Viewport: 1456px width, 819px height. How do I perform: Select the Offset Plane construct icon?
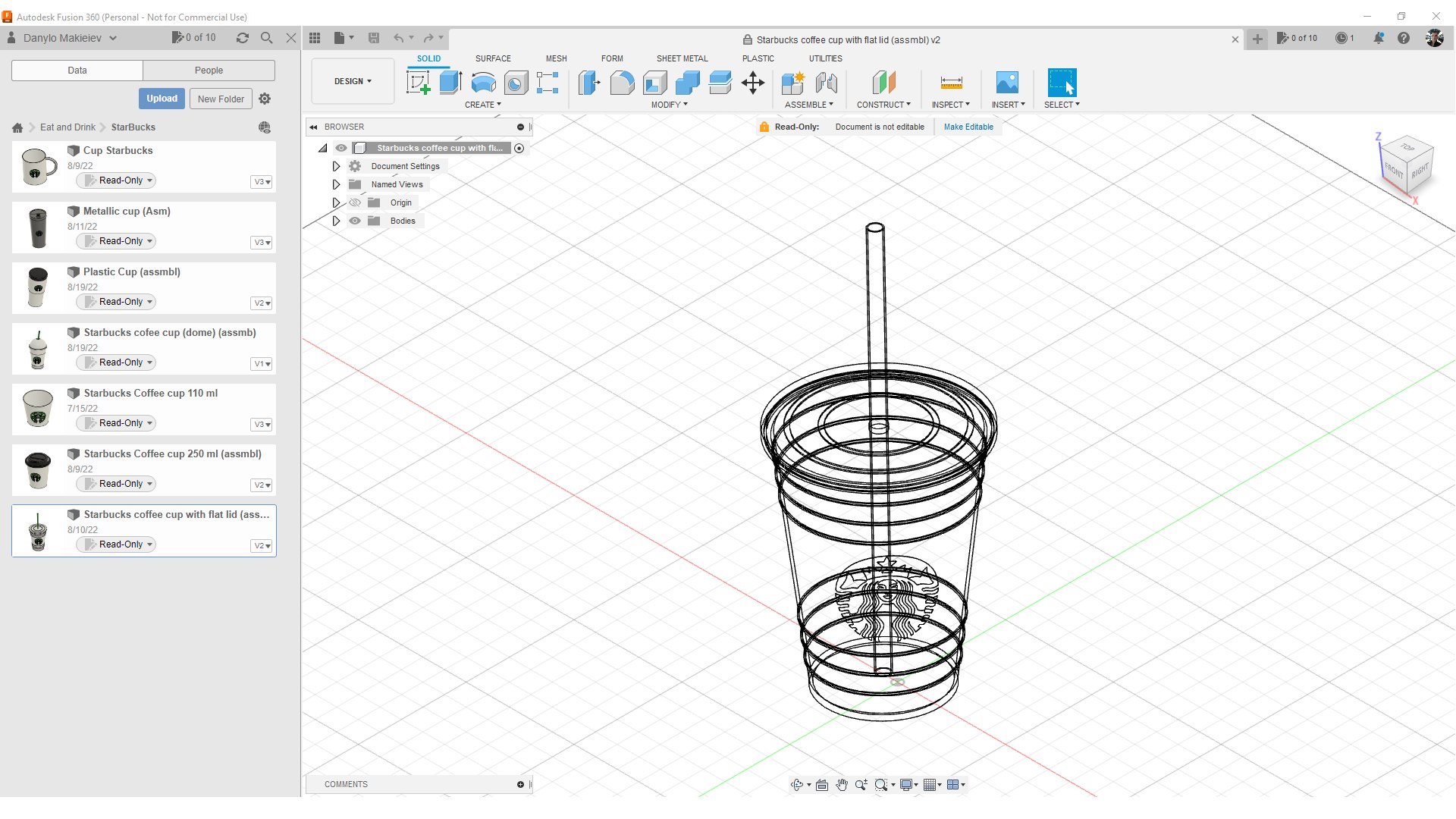883,83
